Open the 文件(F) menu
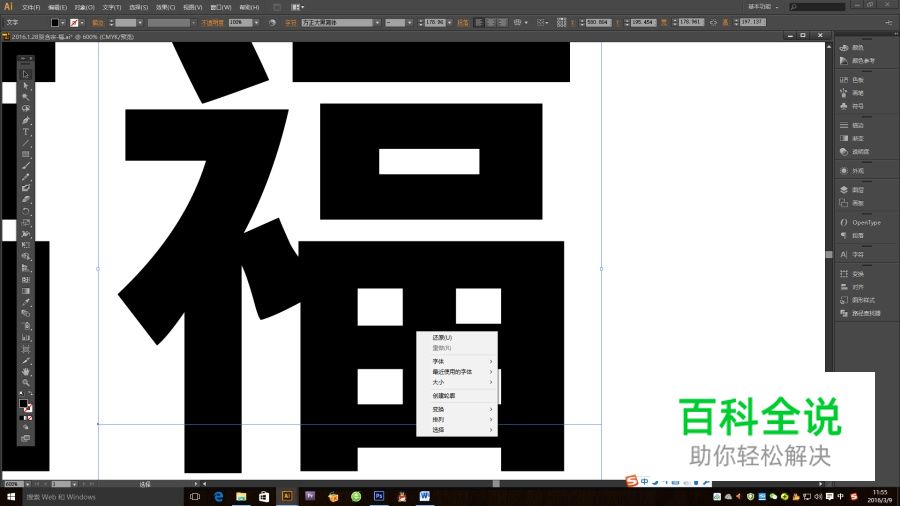900x506 pixels. (x=31, y=7)
